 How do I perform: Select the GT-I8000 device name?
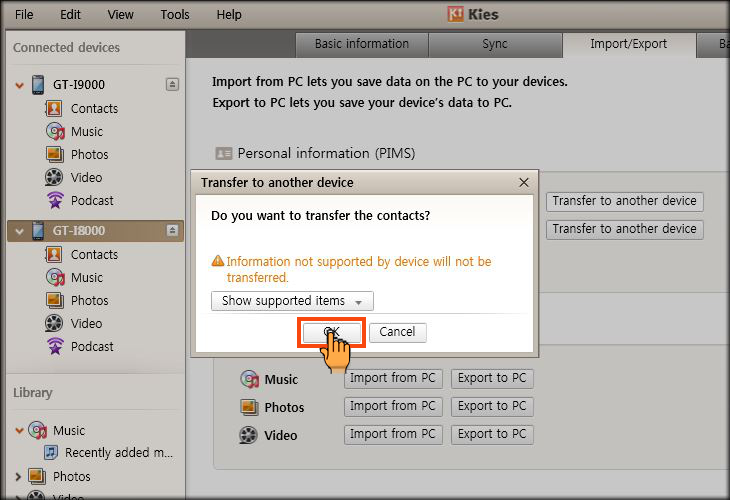(x=79, y=231)
